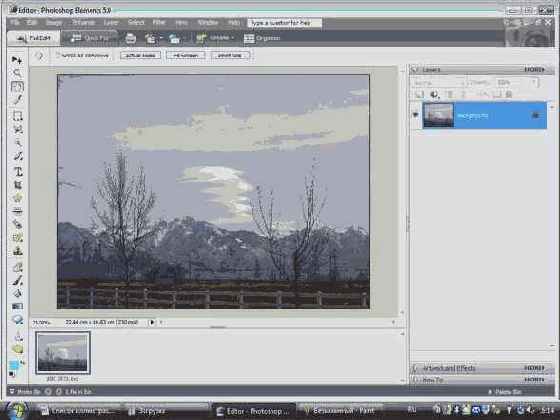The height and width of the screenshot is (420, 560).
Task: Open the Organizer
Action: click(262, 38)
